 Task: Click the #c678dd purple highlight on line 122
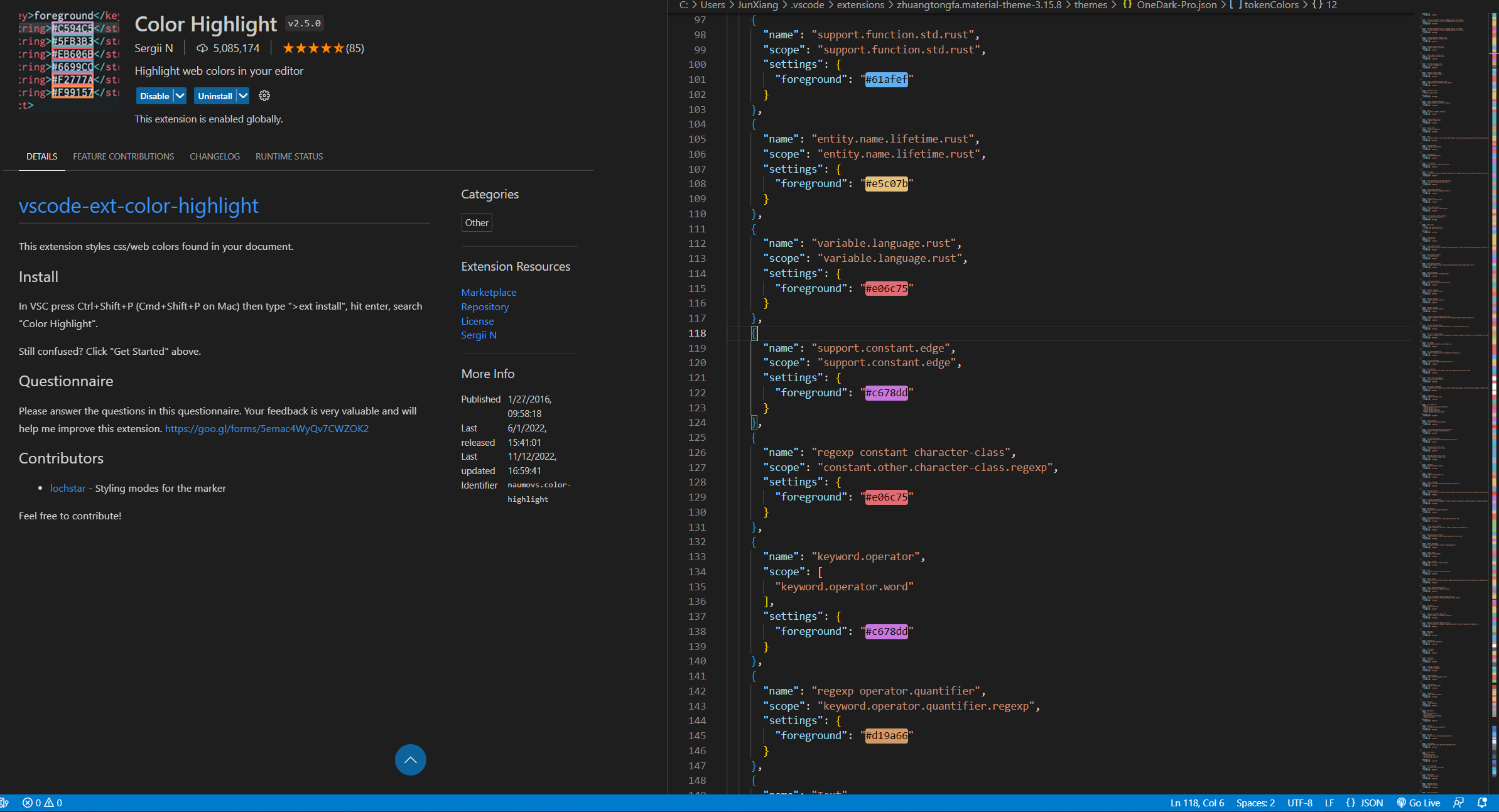pyautogui.click(x=886, y=392)
